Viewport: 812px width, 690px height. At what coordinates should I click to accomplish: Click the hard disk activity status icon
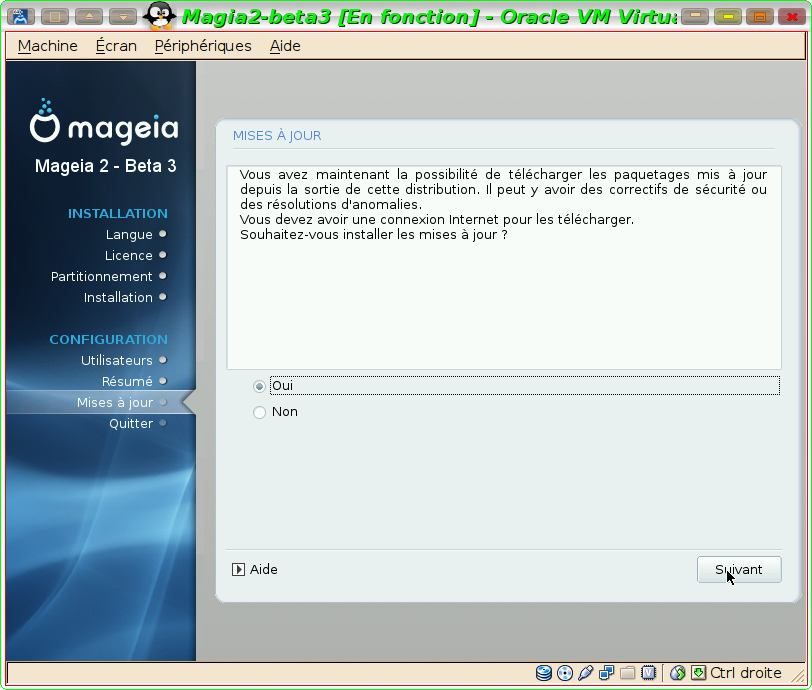544,673
